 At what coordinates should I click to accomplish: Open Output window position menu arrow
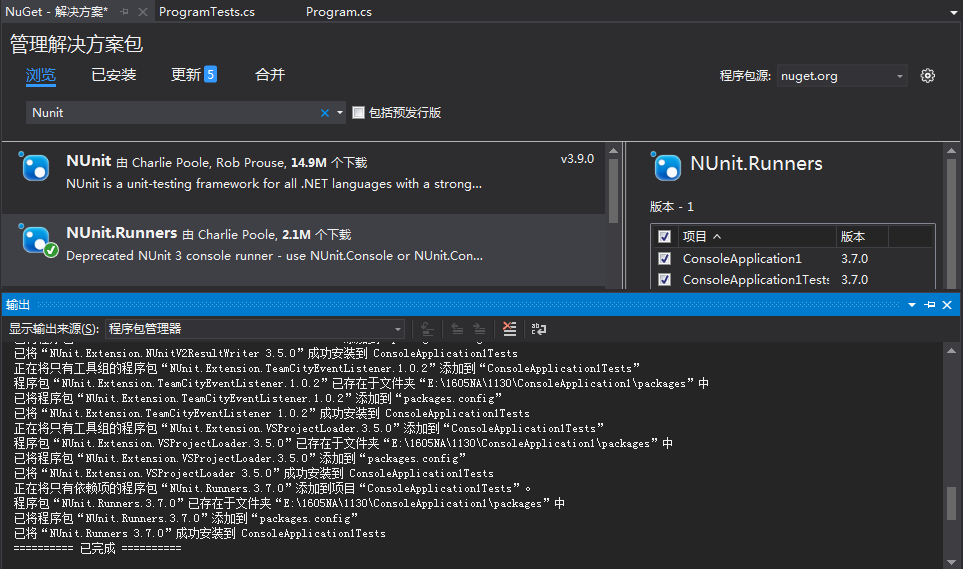(912, 305)
